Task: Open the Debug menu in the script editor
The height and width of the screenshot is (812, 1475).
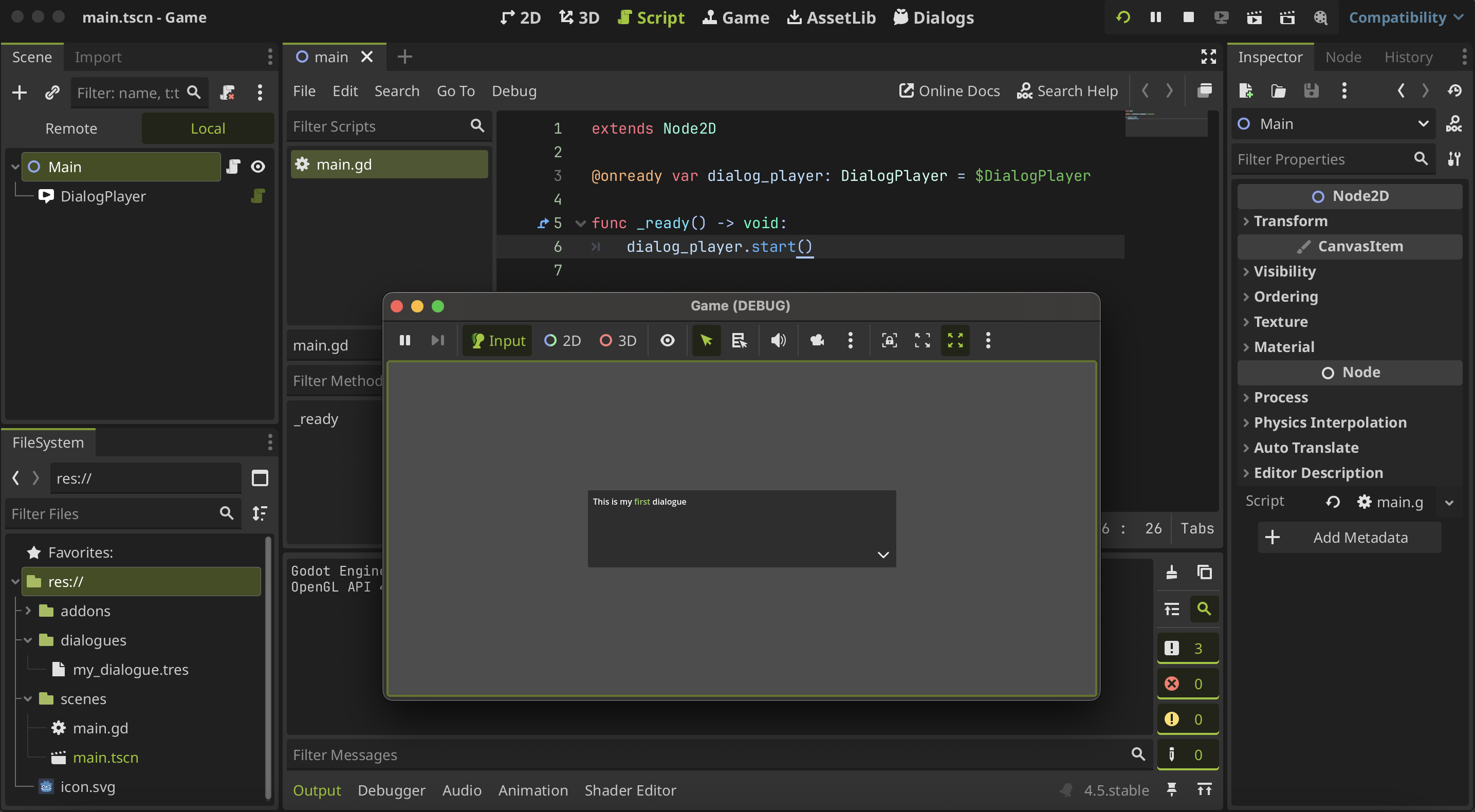Action: click(x=513, y=90)
